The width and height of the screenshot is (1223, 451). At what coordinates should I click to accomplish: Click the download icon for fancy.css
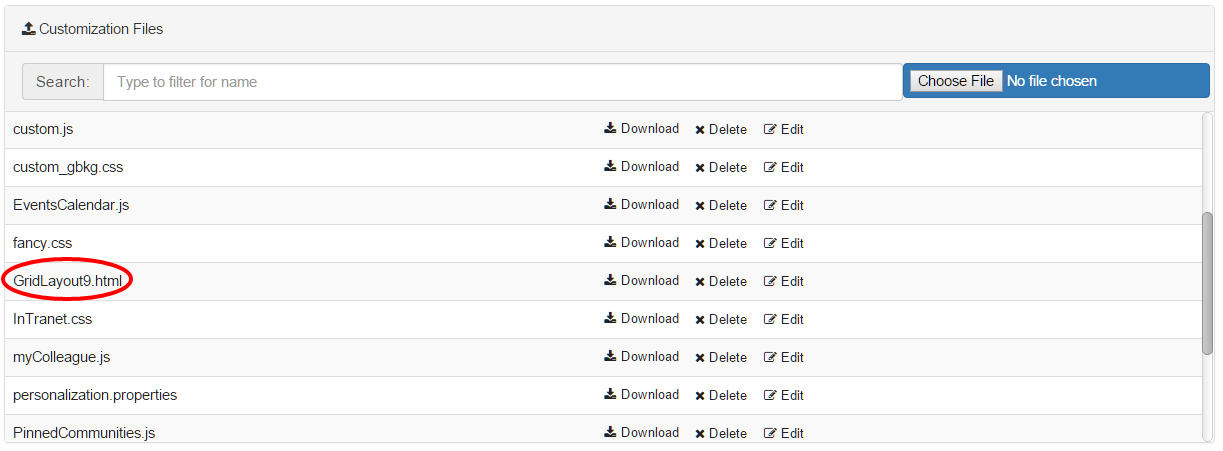pos(610,243)
